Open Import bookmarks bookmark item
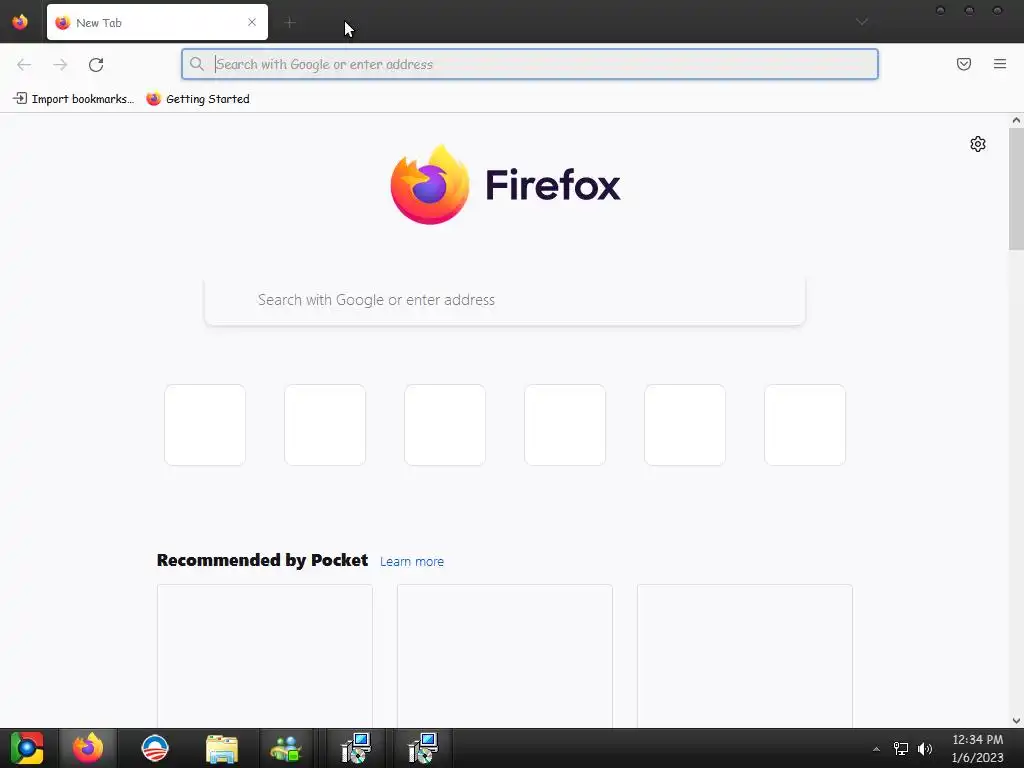 click(x=74, y=99)
